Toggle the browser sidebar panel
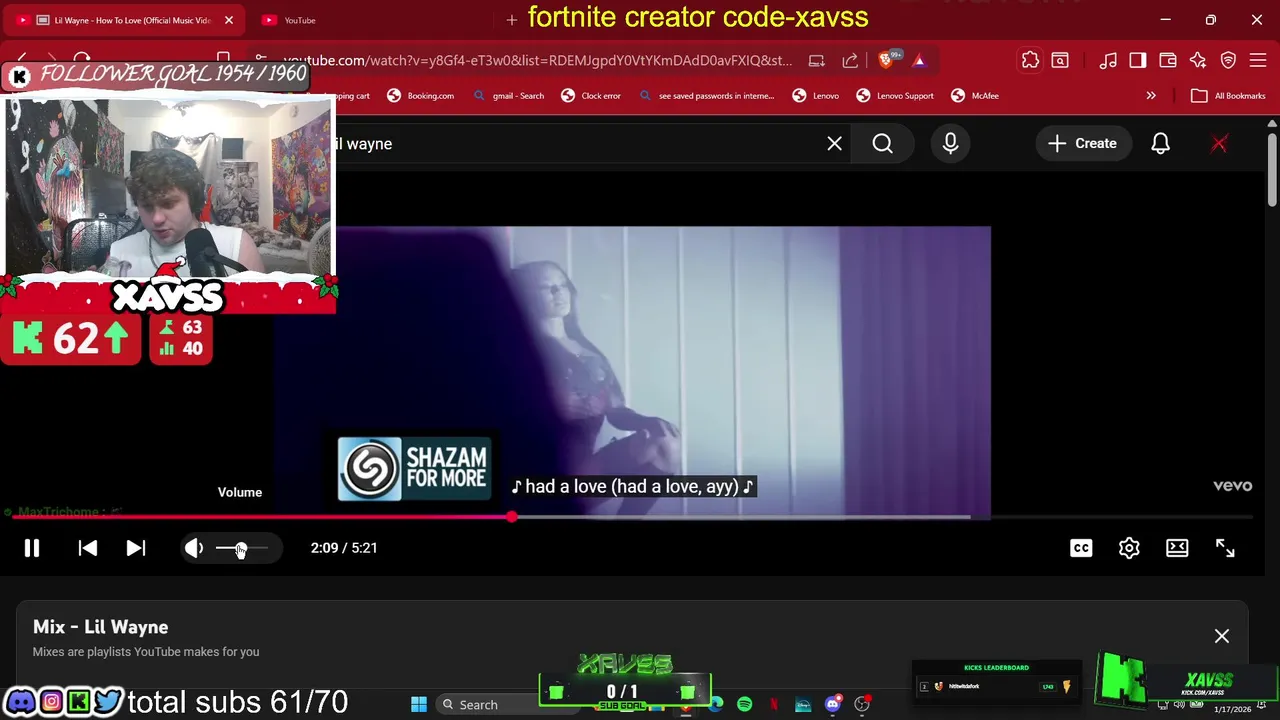 (x=1138, y=61)
